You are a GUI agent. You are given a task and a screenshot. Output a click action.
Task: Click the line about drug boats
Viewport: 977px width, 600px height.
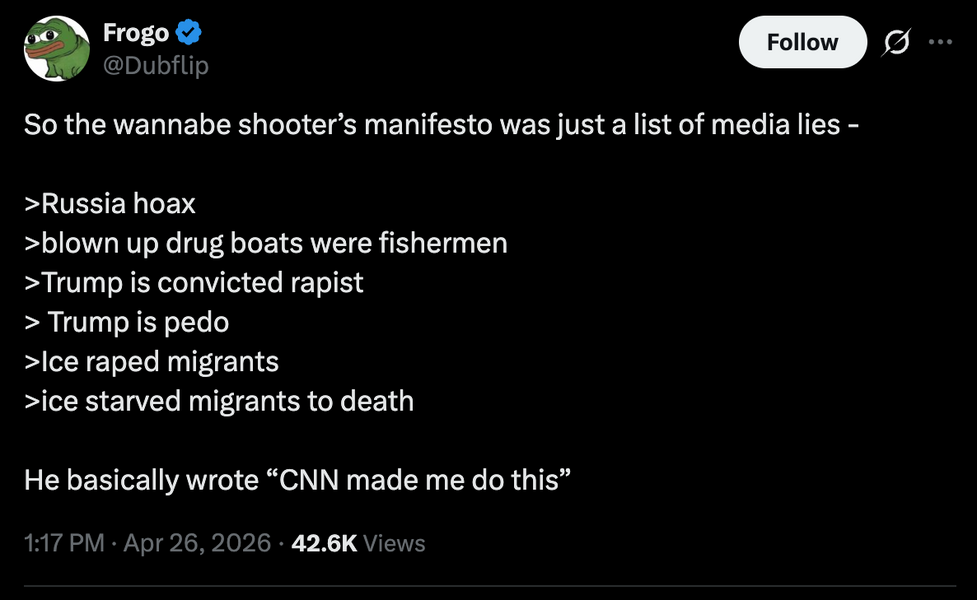click(x=265, y=243)
